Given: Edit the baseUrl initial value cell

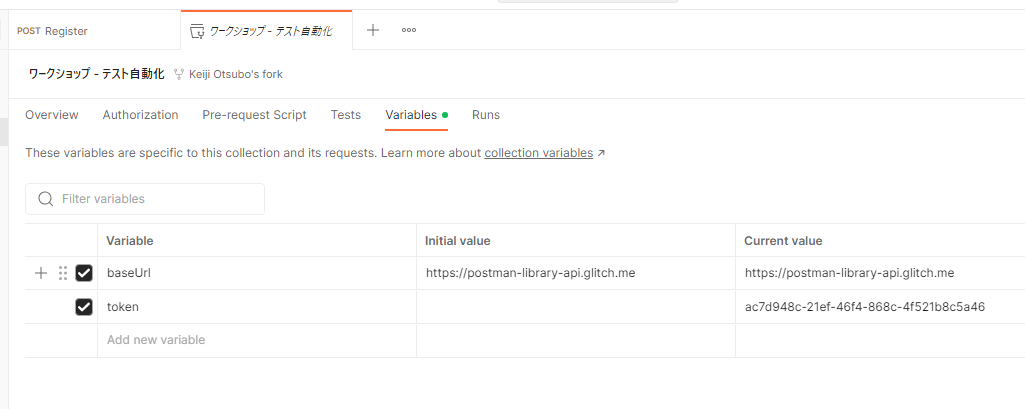Looking at the screenshot, I should (x=576, y=273).
